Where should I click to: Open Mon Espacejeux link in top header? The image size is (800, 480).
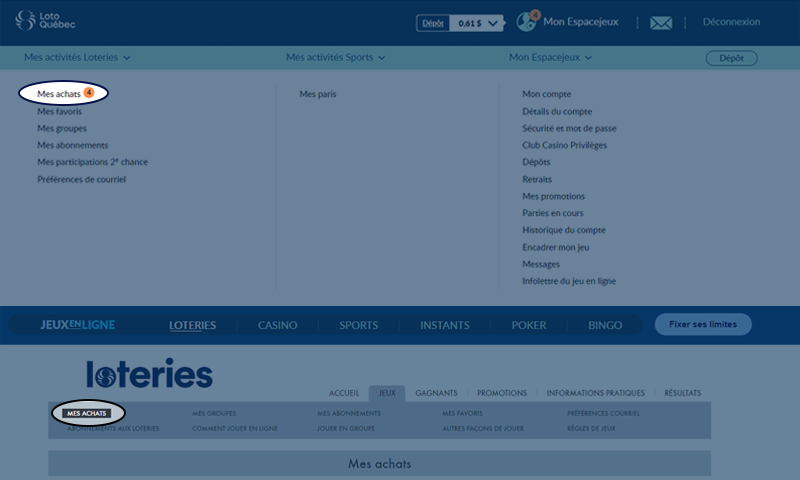[x=581, y=21]
